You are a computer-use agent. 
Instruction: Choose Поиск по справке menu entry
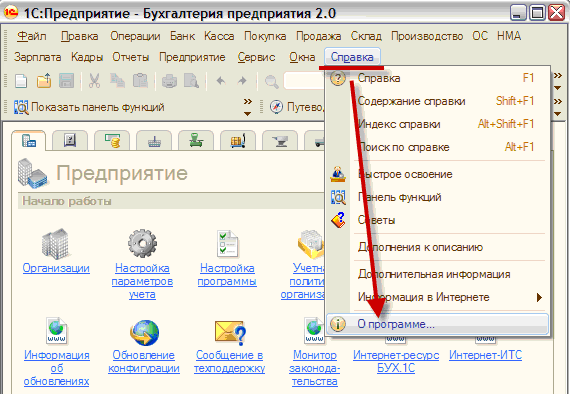click(437, 147)
